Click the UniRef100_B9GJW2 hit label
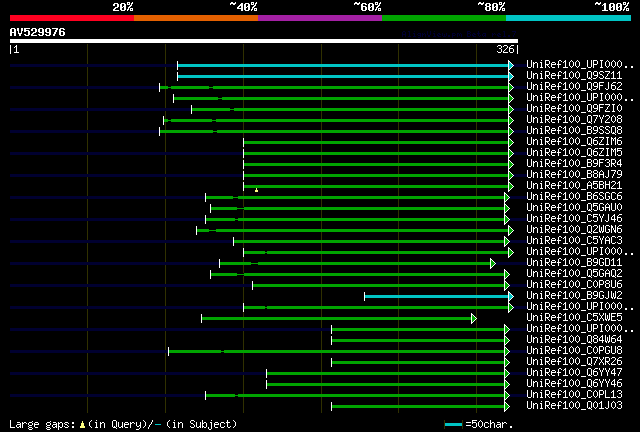This screenshot has height=432, width=640. (574, 296)
